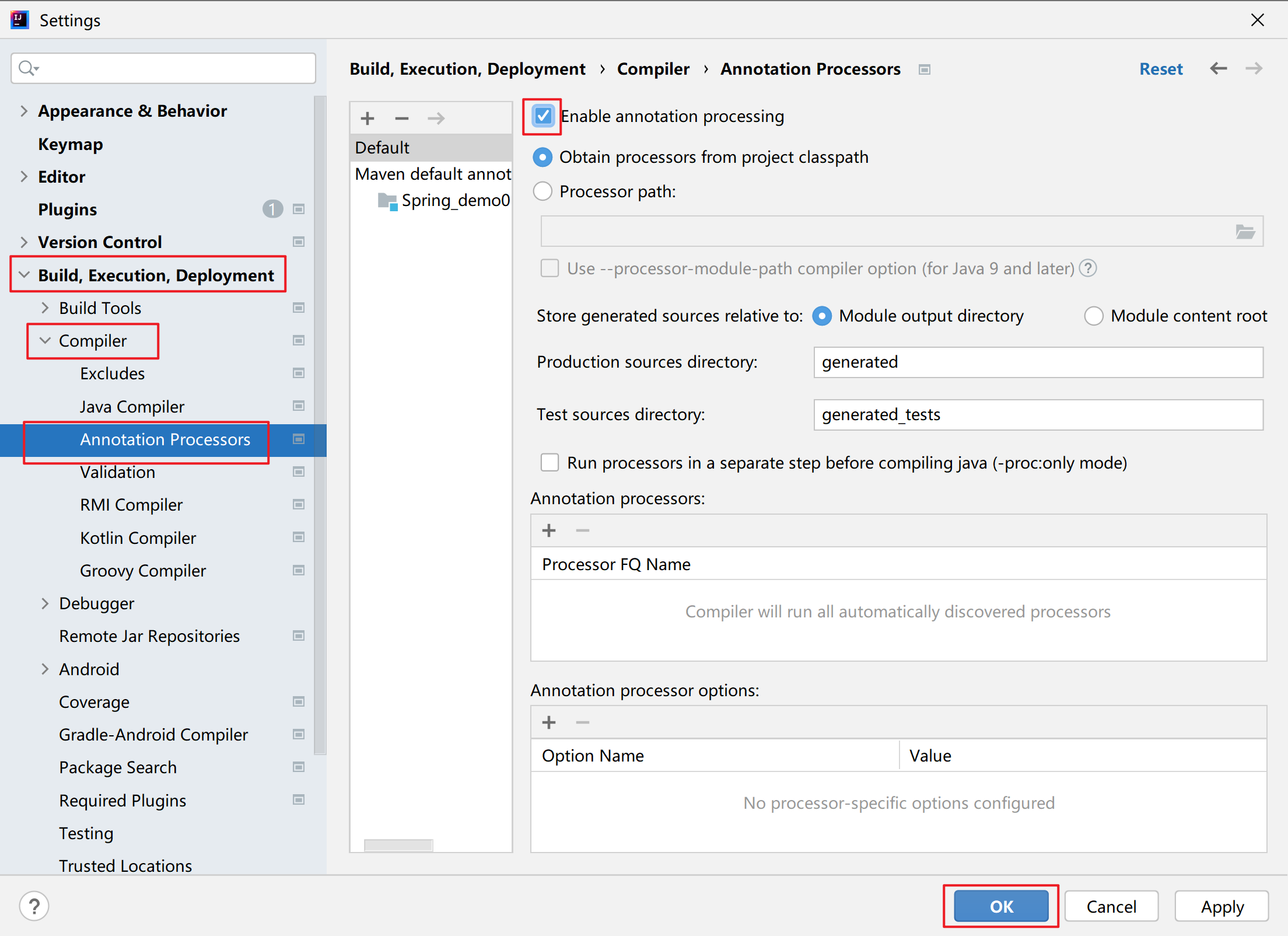The width and height of the screenshot is (1288, 936).
Task: Click the settings tree vertical scrollbar
Action: pos(320,425)
